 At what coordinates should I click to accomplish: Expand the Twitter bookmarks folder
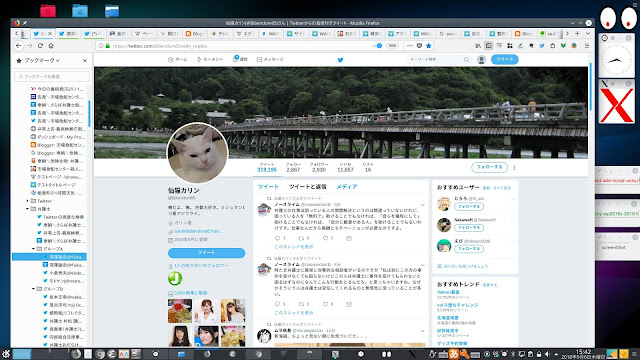(28, 201)
